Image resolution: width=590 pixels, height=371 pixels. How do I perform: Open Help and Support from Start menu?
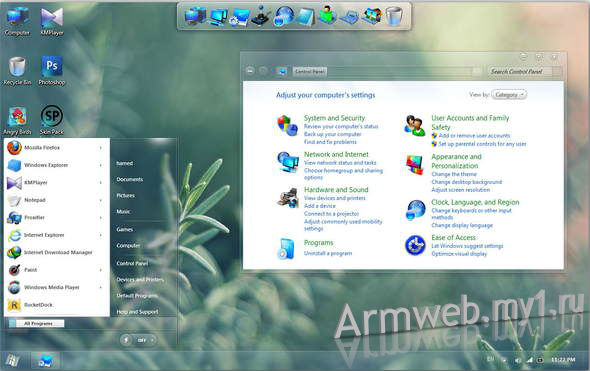click(x=137, y=312)
